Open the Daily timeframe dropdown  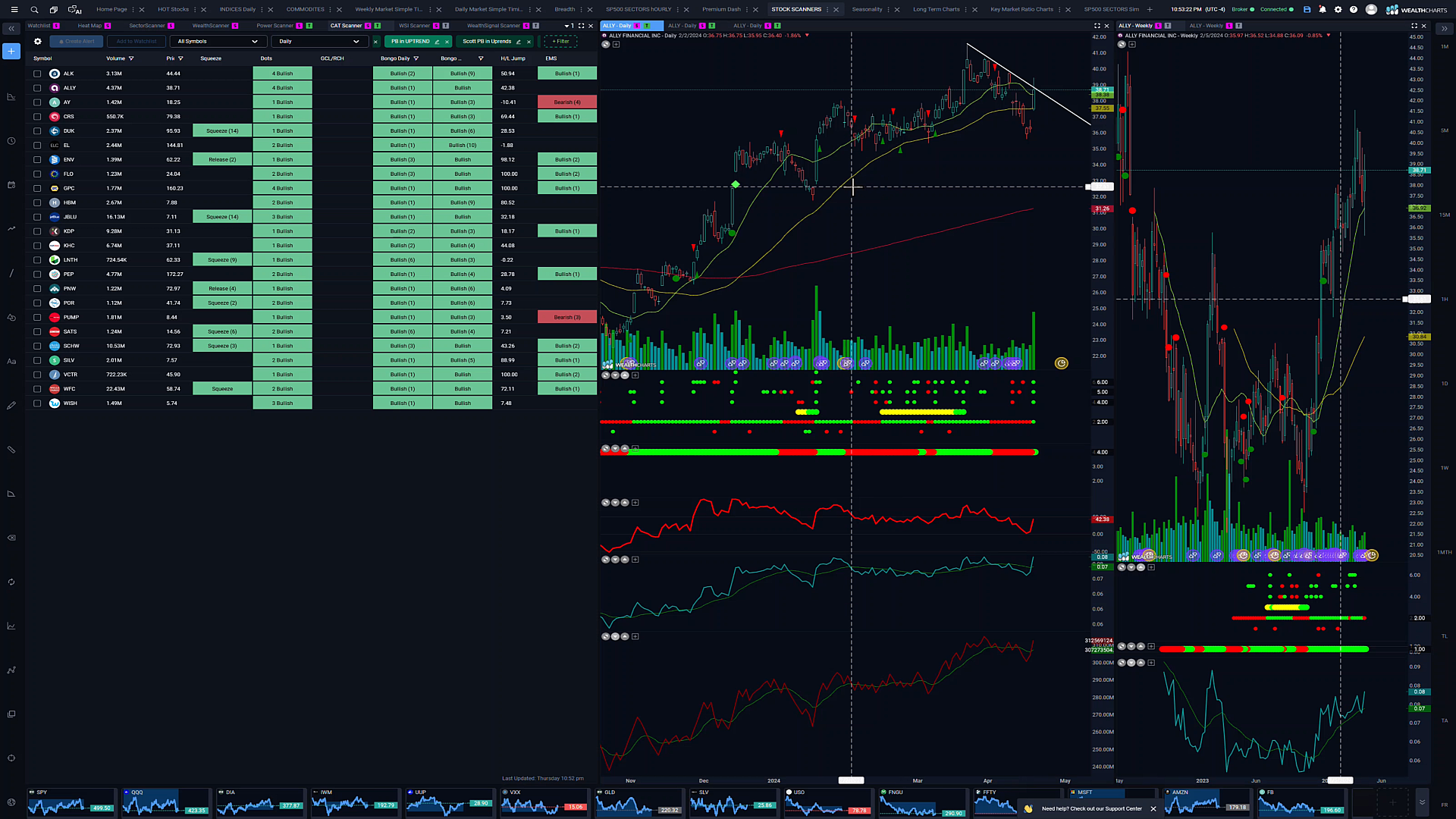coord(320,42)
